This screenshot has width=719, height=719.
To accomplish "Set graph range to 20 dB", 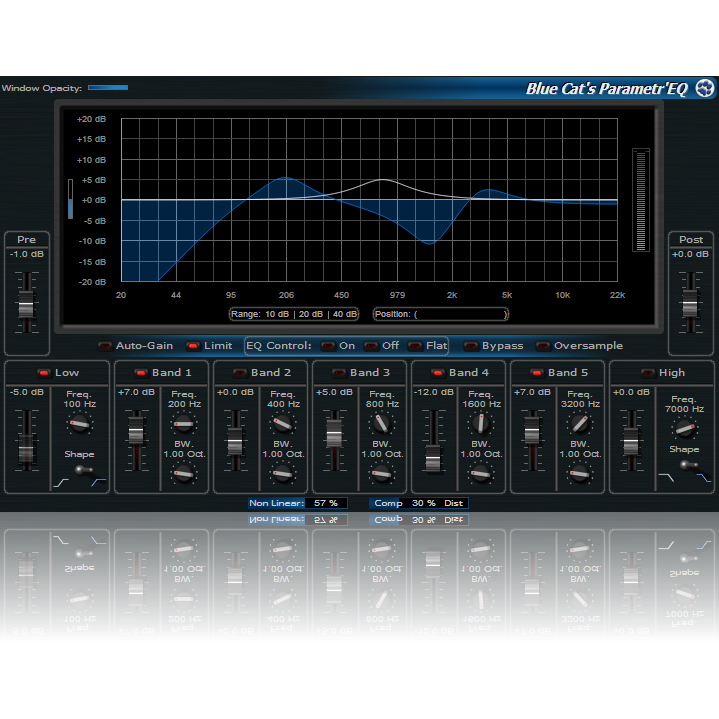I will (311, 314).
